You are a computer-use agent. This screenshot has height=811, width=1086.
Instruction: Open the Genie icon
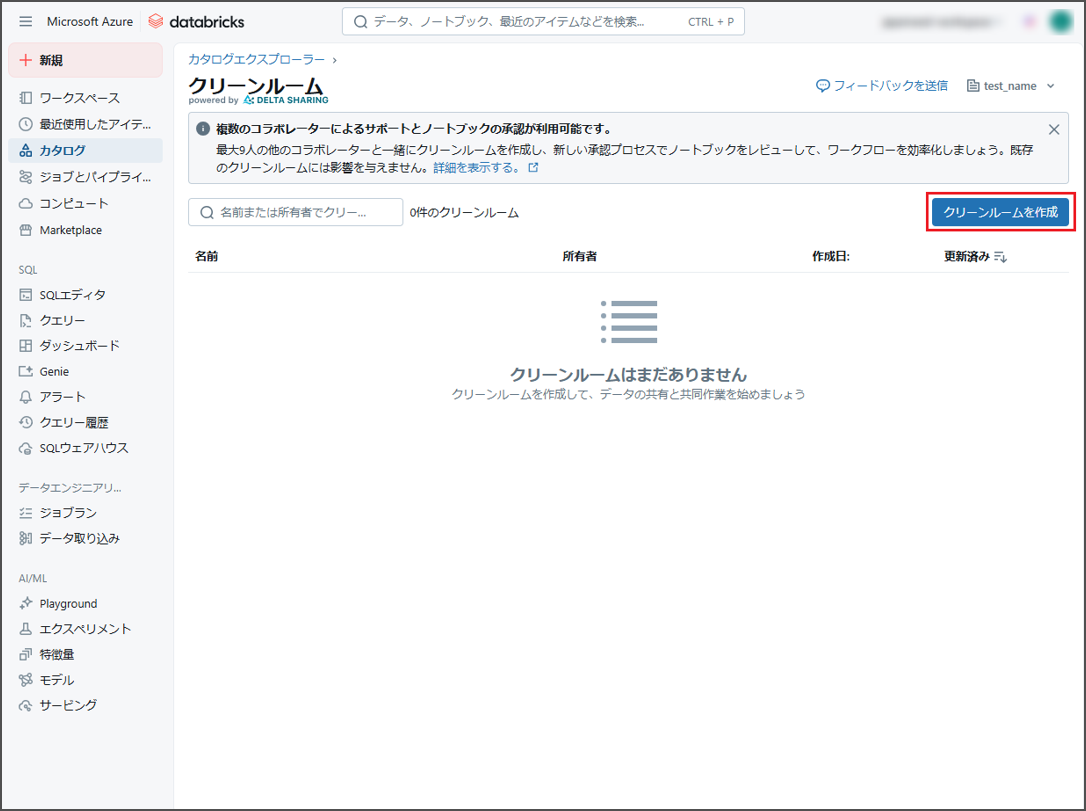[x=26, y=371]
